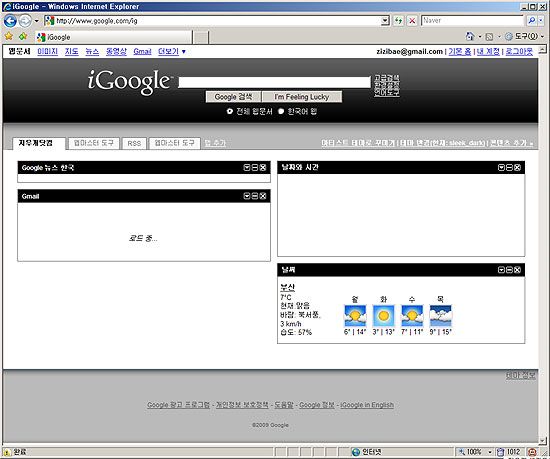Click the 목 cloudy forecast icon
This screenshot has height=459, width=550.
(x=441, y=316)
